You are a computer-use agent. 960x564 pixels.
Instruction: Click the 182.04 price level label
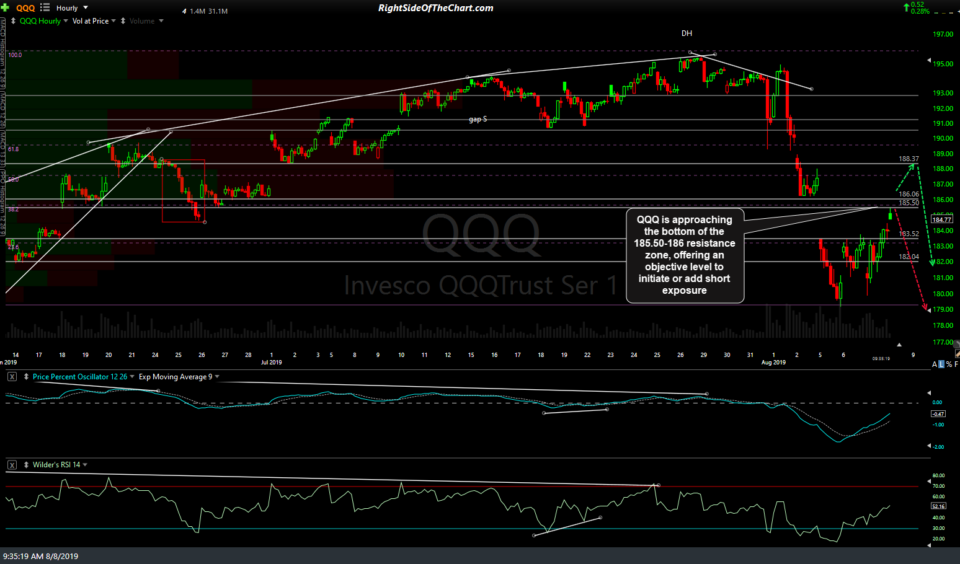(x=909, y=257)
